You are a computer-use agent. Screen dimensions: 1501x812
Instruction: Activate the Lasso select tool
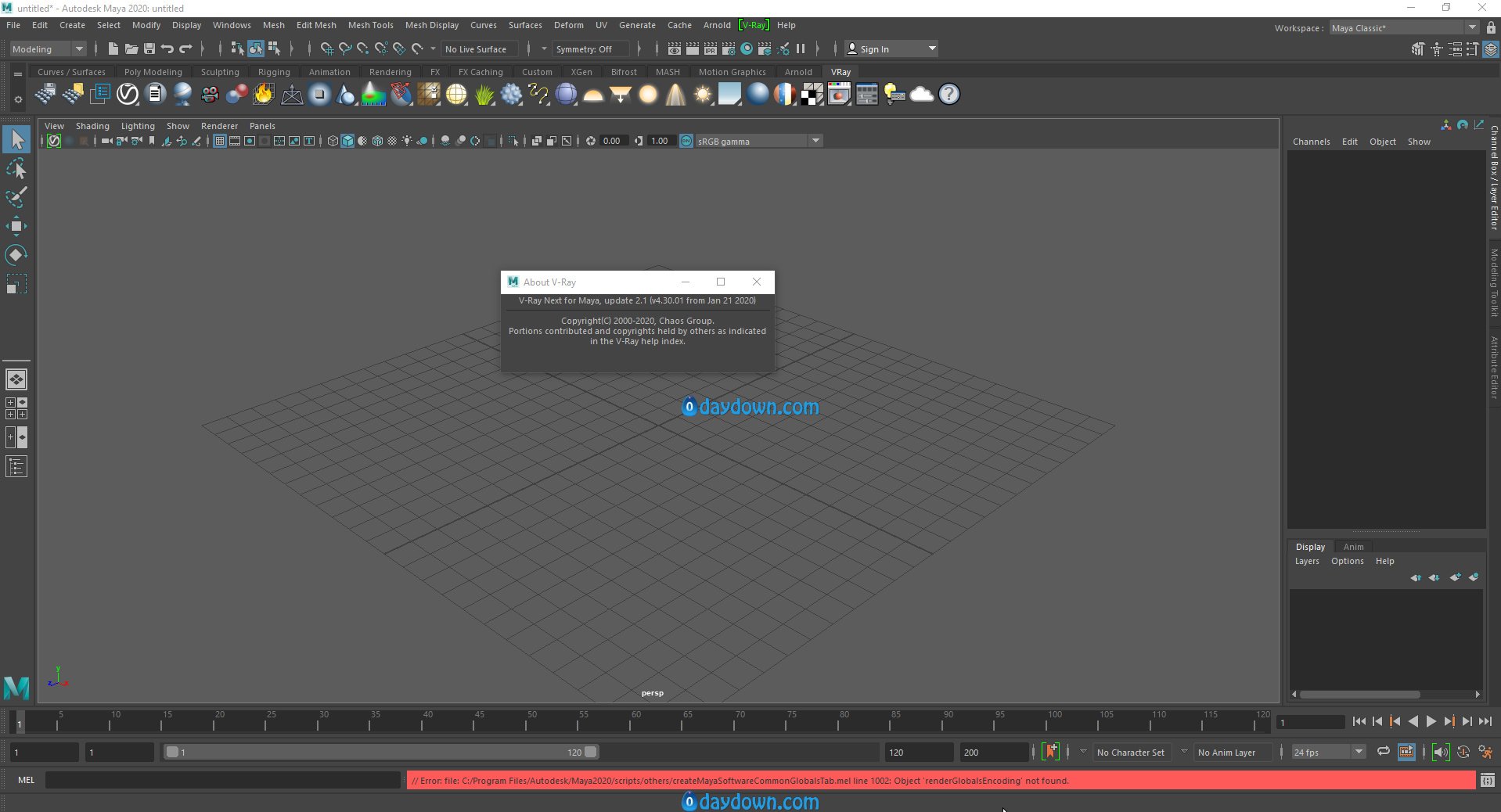coord(16,169)
